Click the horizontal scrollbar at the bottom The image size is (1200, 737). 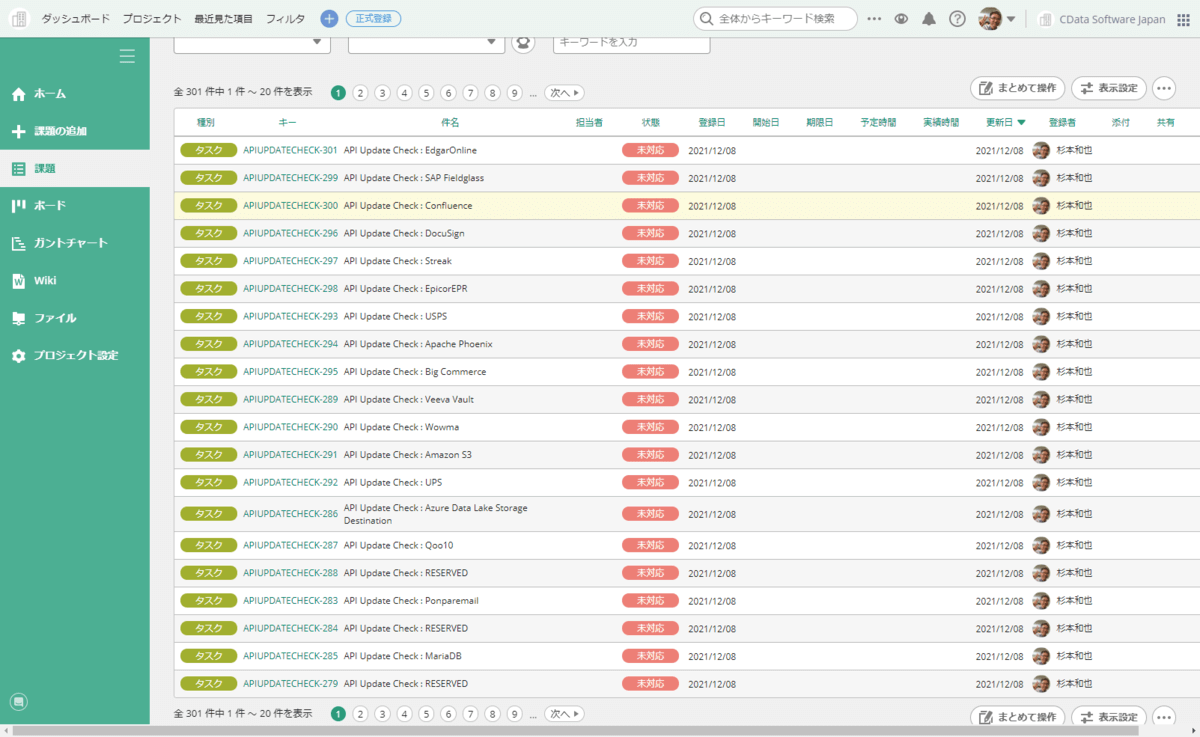pos(600,730)
